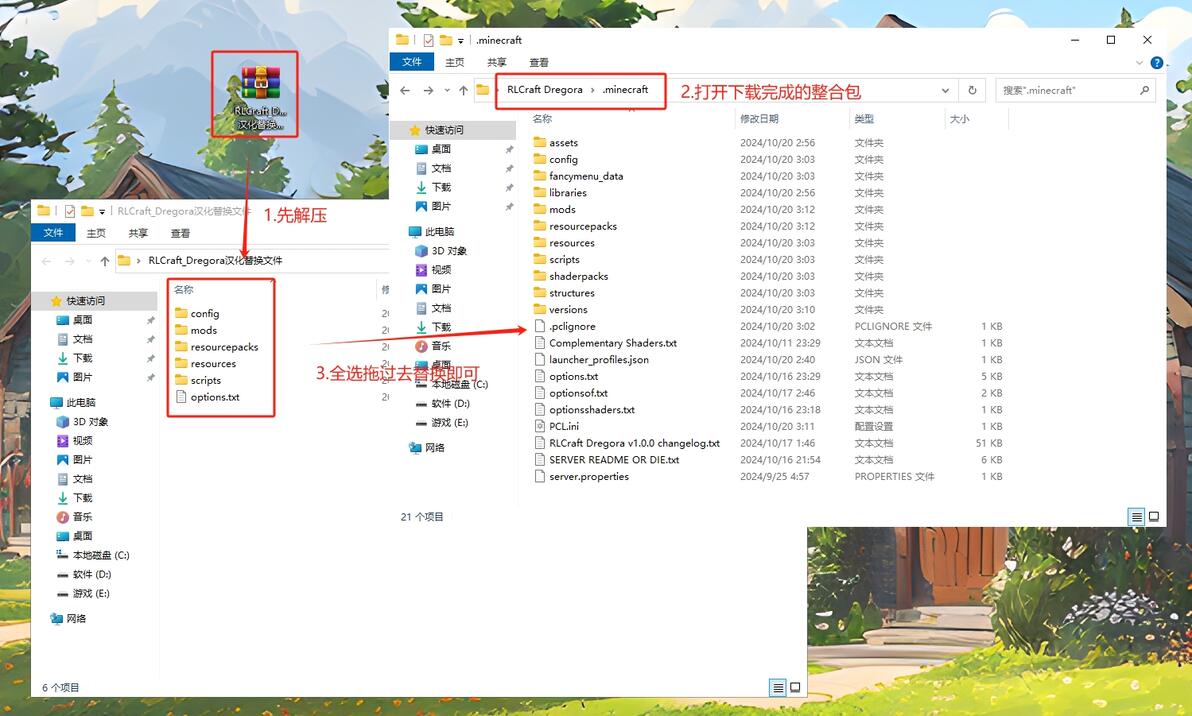Sort by 类型 column
1192x716 pixels.
[864, 119]
